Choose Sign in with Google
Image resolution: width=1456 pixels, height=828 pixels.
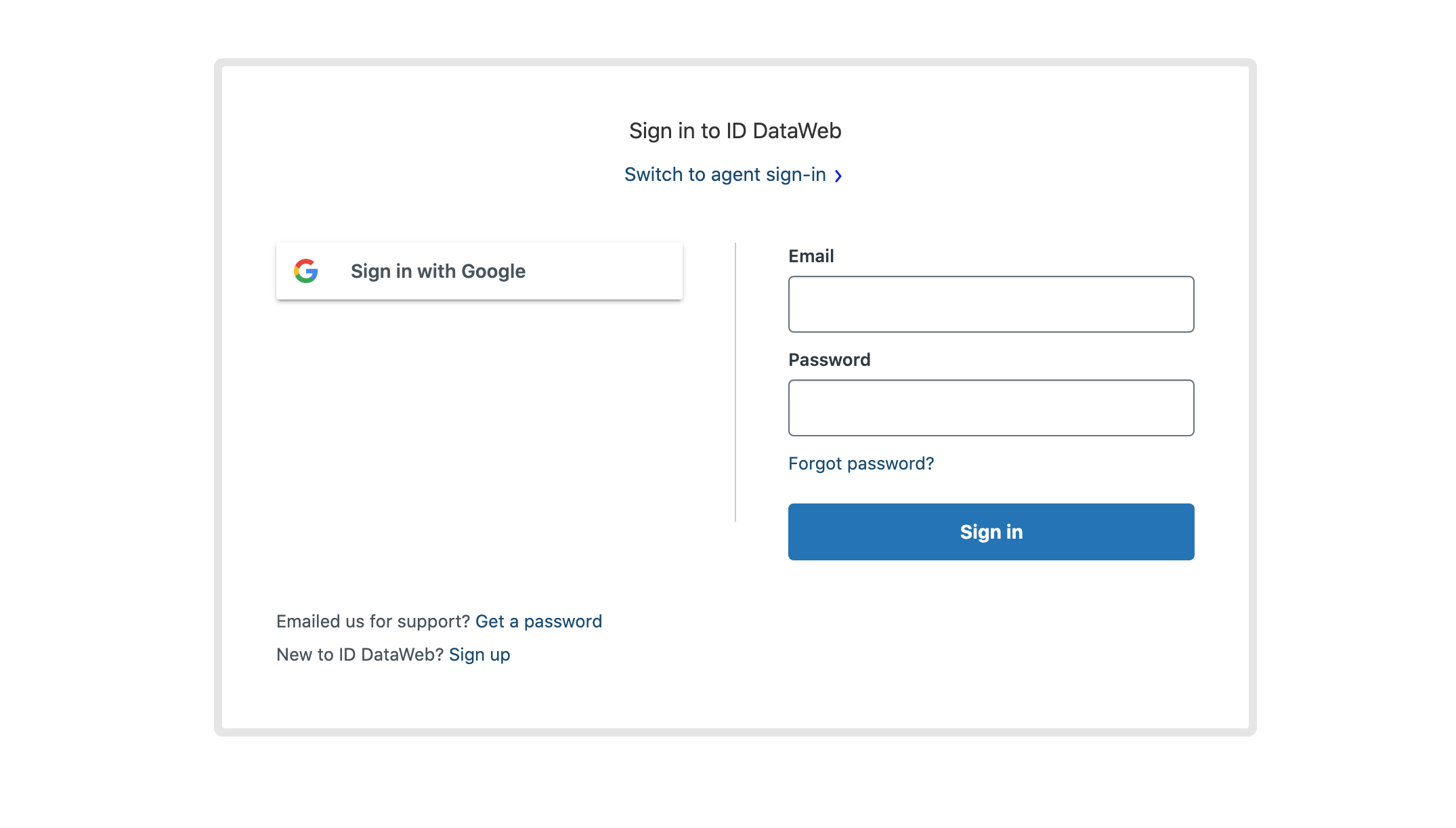479,271
